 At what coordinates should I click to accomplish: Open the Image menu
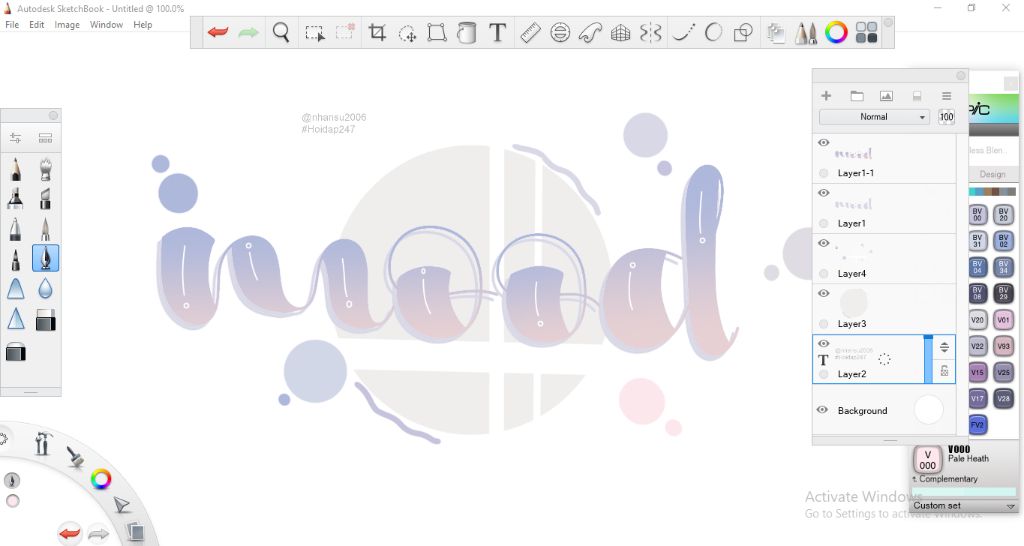pyautogui.click(x=67, y=25)
